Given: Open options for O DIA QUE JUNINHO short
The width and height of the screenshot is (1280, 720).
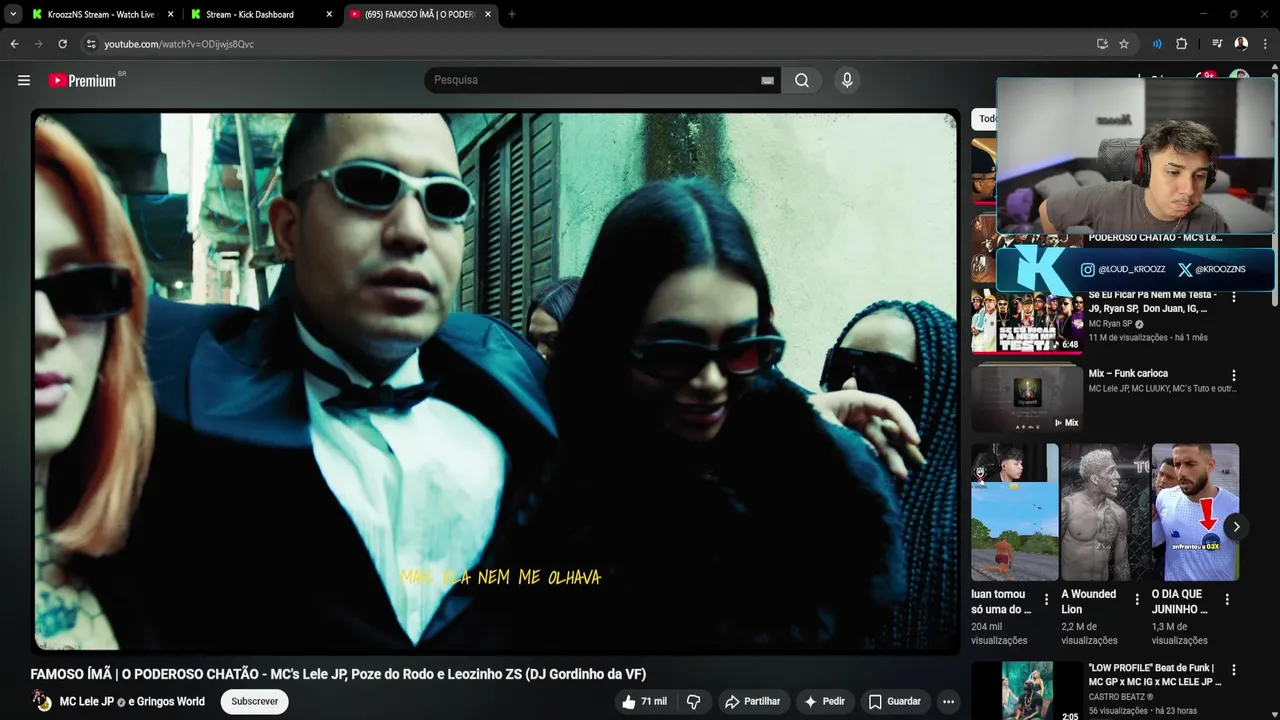Looking at the screenshot, I should [1227, 600].
